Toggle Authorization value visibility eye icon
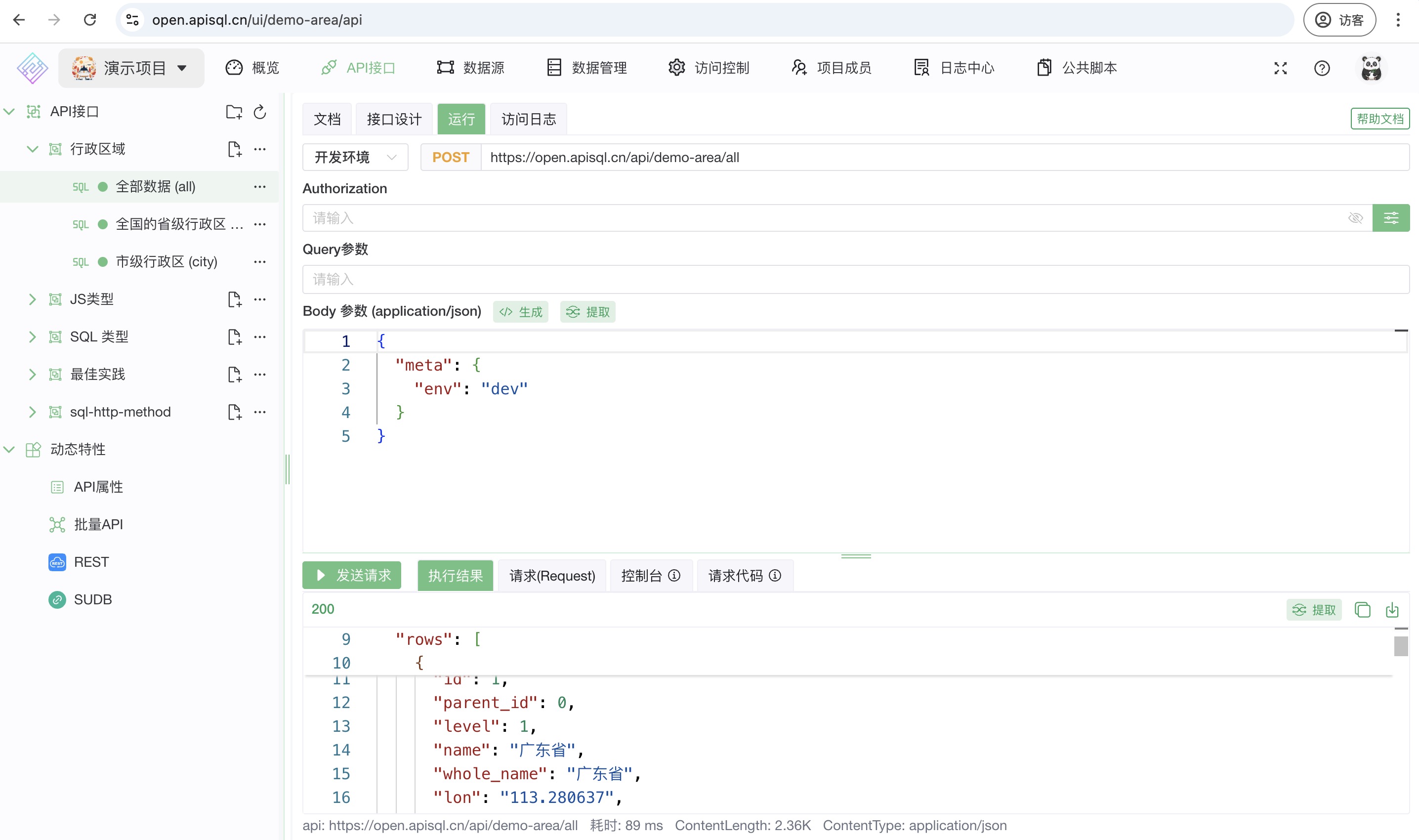1419x840 pixels. pos(1356,218)
